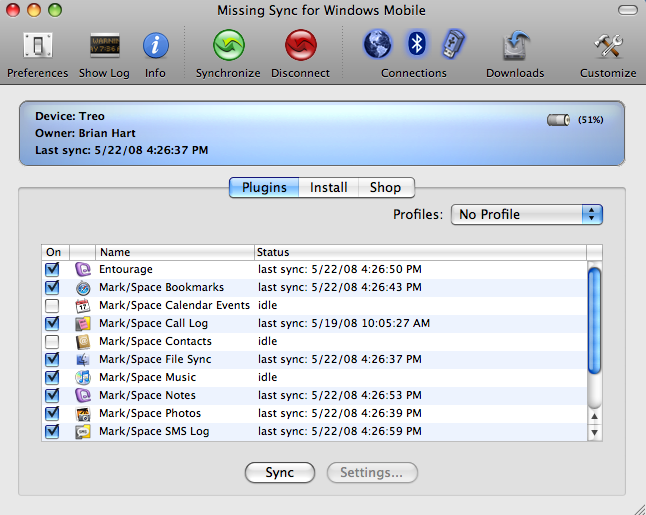Open the Info icon
The image size is (646, 515).
[x=155, y=46]
